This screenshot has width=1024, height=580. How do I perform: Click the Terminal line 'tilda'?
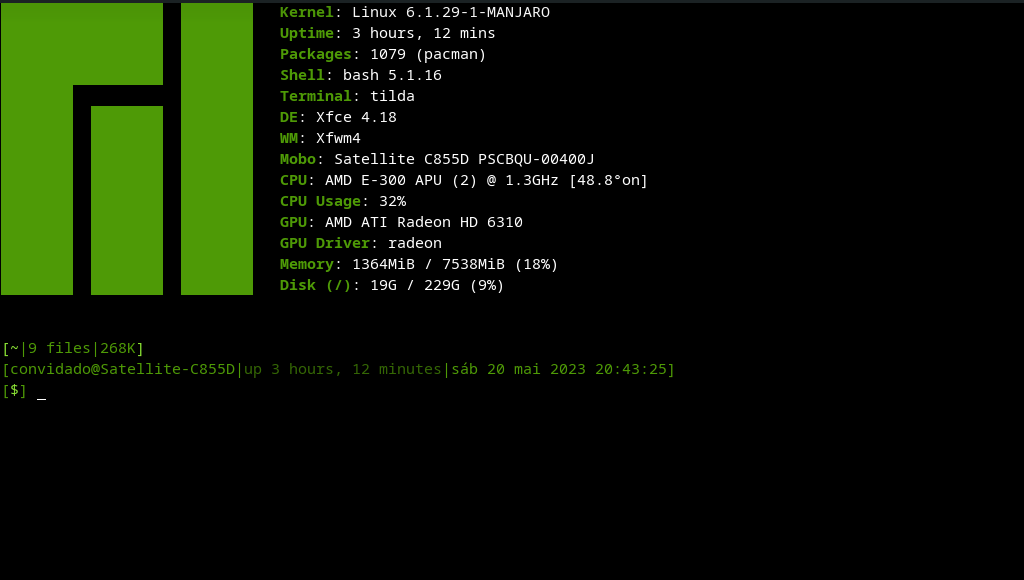click(x=347, y=96)
